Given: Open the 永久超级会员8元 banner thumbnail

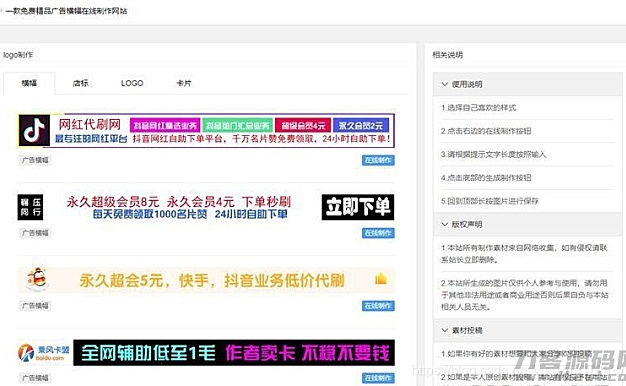Looking at the screenshot, I should coord(206,207).
